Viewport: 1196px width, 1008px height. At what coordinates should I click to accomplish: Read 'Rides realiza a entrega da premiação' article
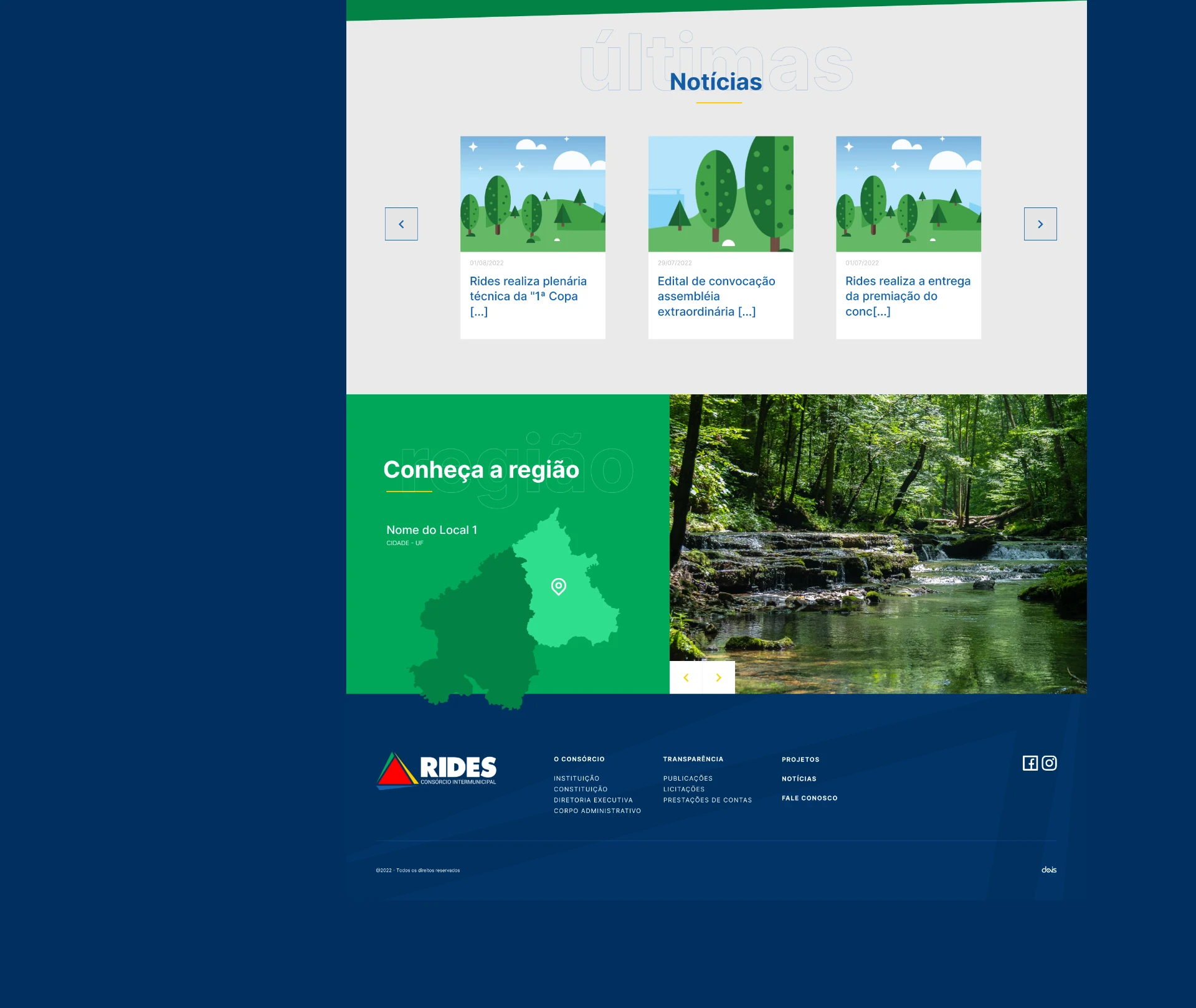click(x=908, y=297)
